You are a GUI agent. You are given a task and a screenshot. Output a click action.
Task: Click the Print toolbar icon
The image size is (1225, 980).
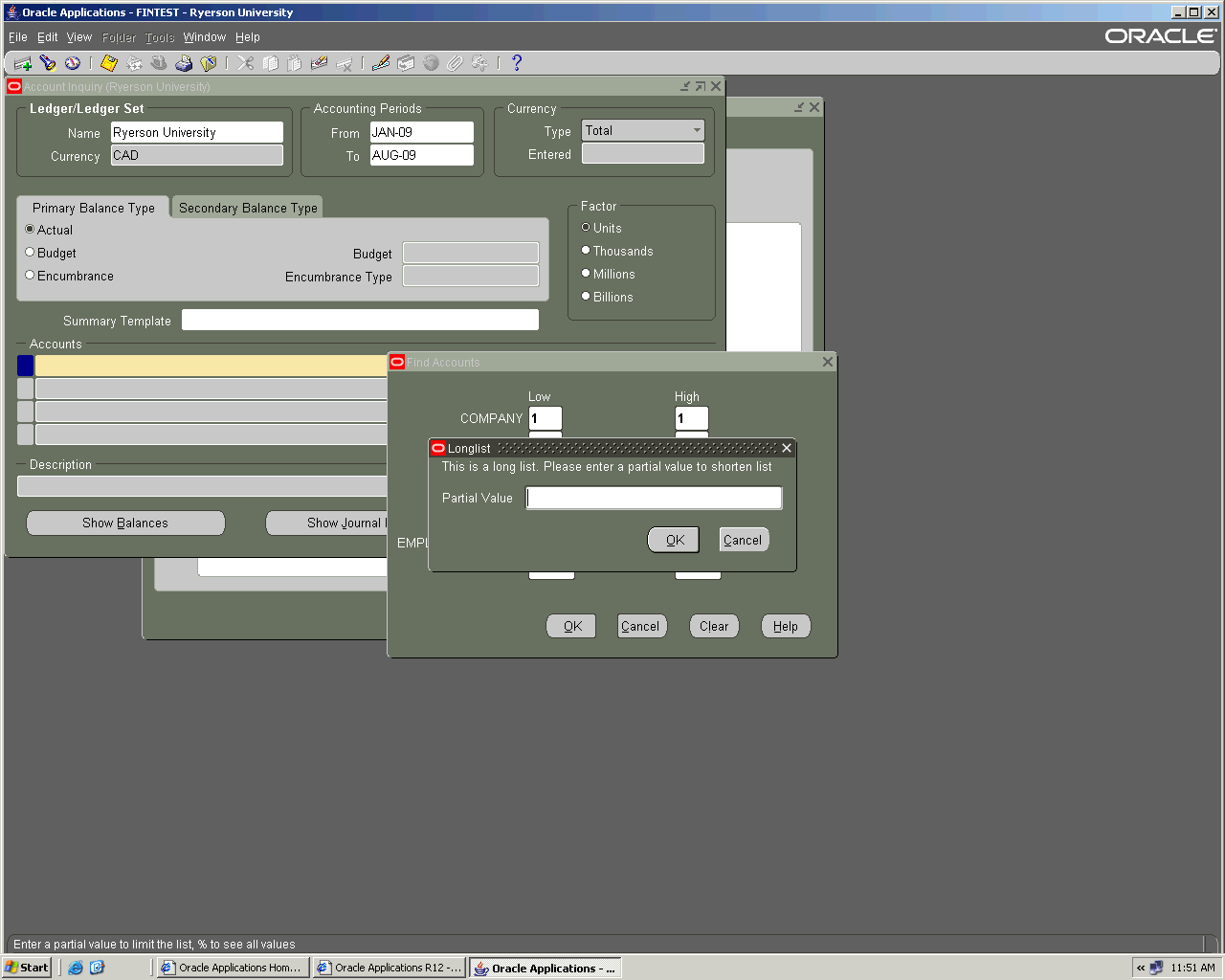click(x=184, y=63)
